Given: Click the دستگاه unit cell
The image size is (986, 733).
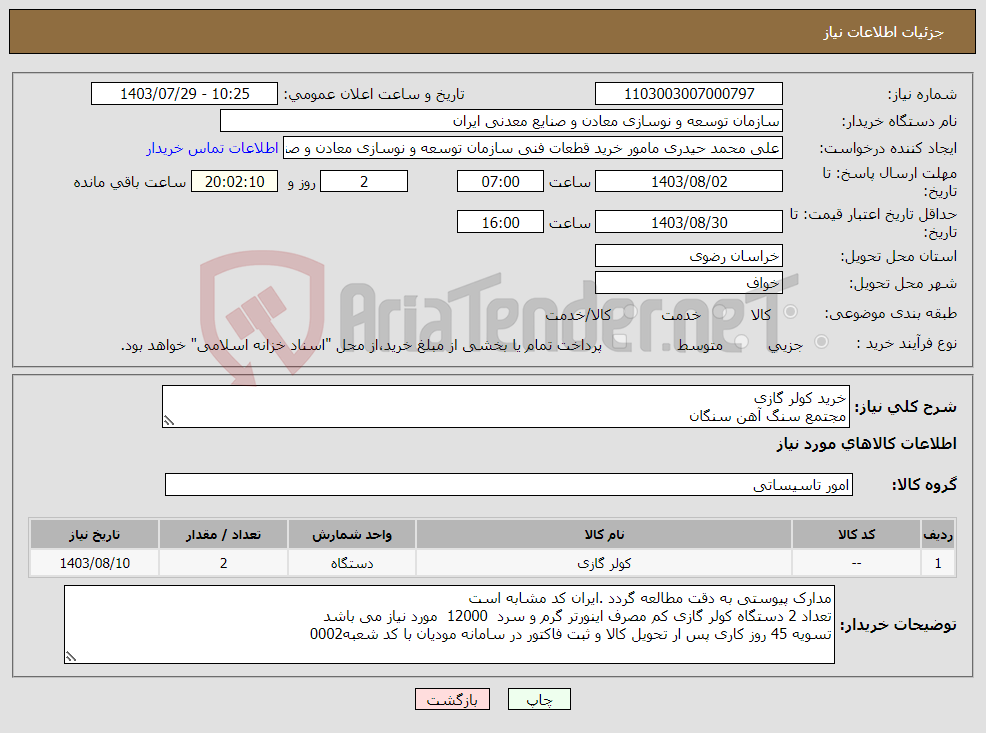Looking at the screenshot, I should pyautogui.click(x=352, y=563).
